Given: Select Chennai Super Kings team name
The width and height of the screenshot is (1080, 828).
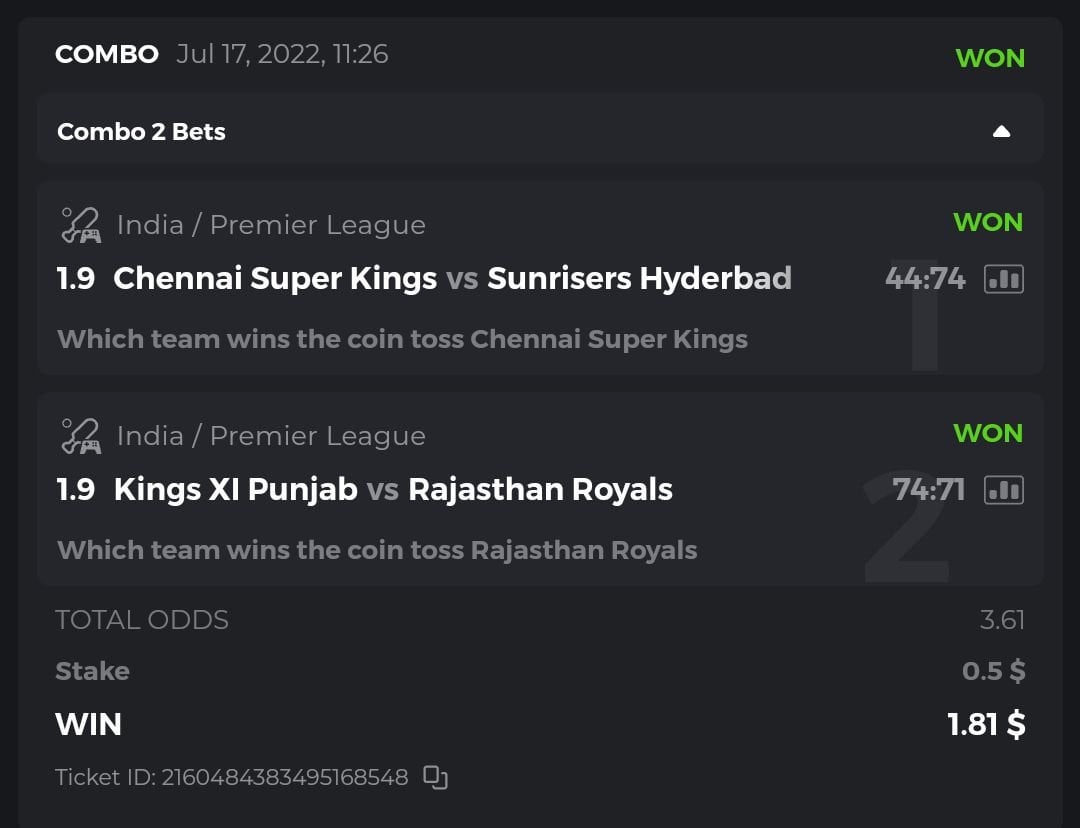Looking at the screenshot, I should point(275,278).
